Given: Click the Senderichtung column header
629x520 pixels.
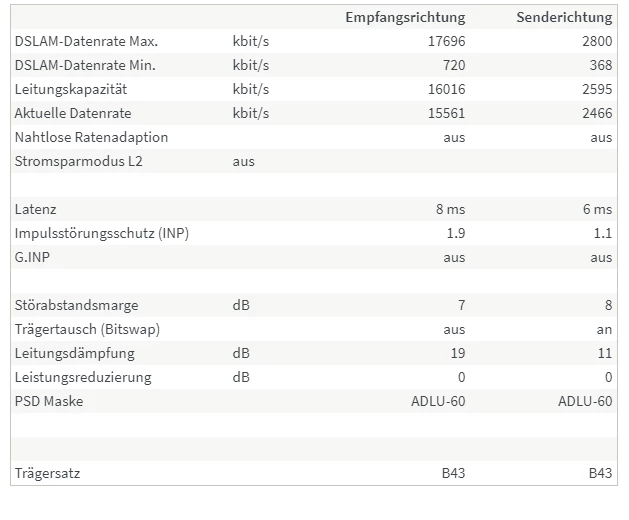Looking at the screenshot, I should [564, 17].
